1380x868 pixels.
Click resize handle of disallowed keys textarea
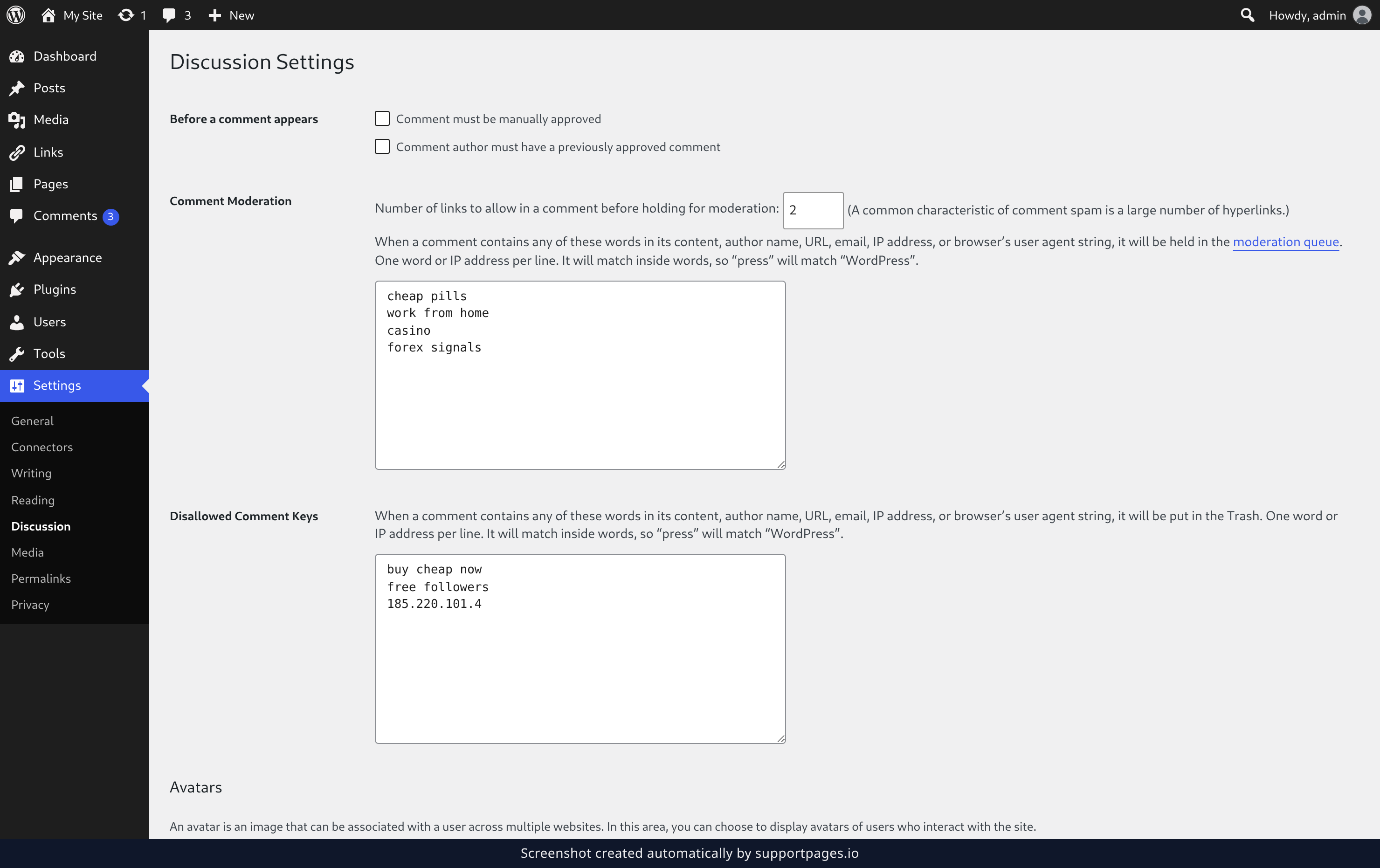[780, 738]
